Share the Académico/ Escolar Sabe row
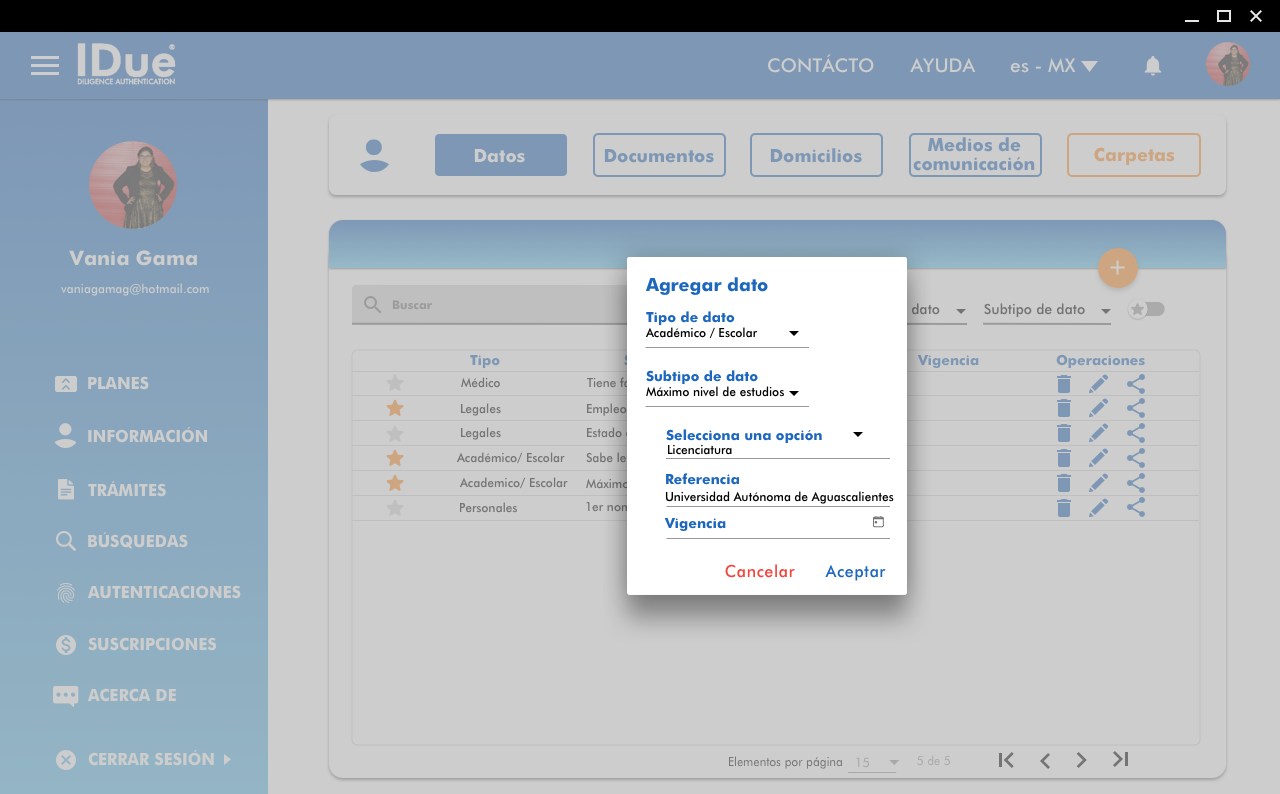The image size is (1280, 794). pos(1135,458)
